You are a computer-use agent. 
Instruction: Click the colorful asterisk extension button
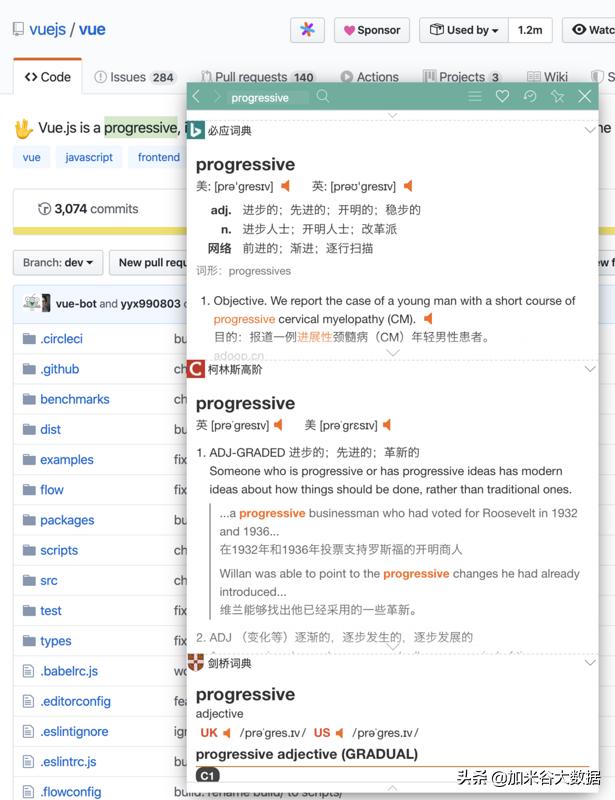coord(307,30)
